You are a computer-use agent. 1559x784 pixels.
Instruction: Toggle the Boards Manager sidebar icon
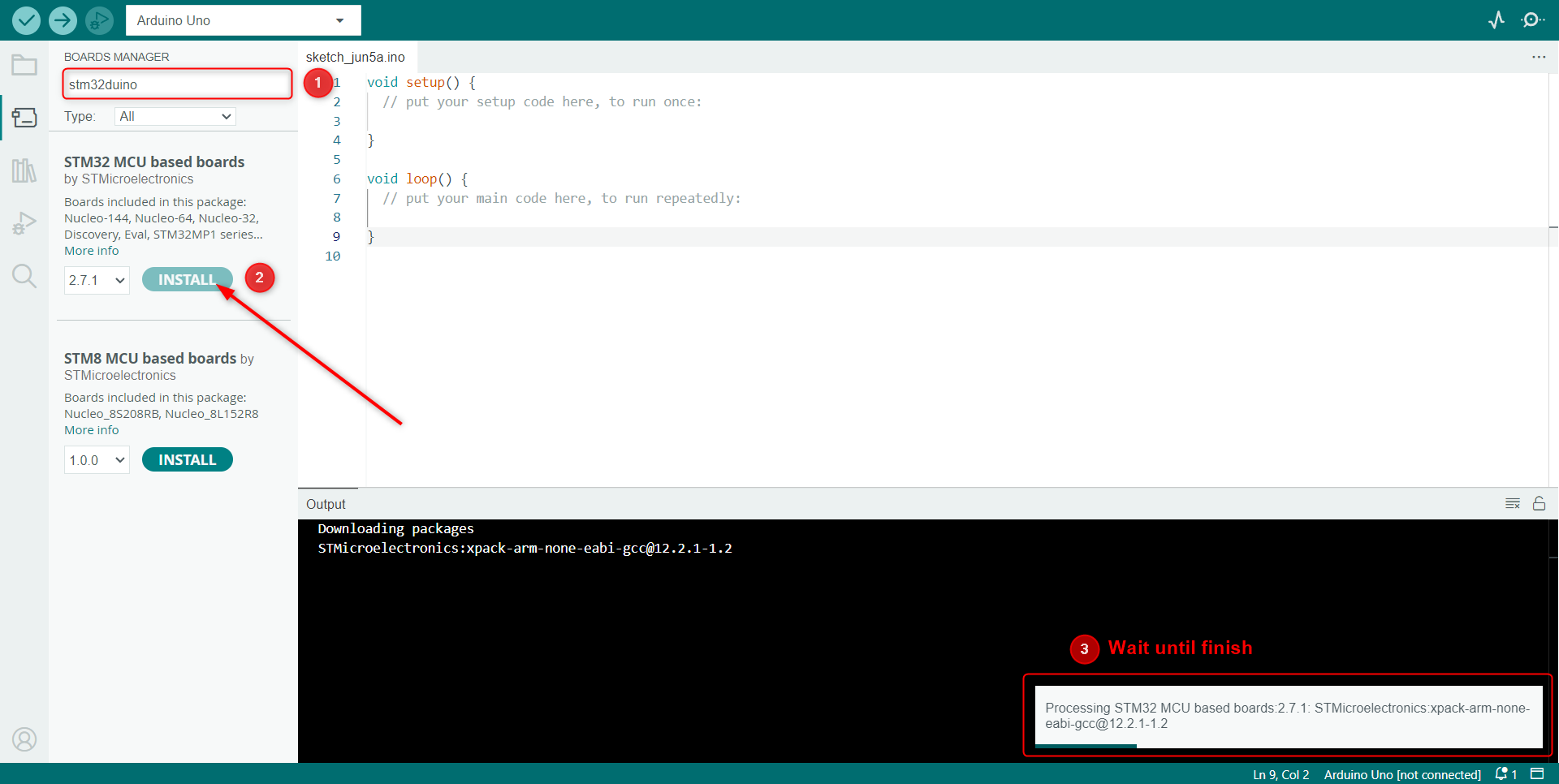pos(24,118)
